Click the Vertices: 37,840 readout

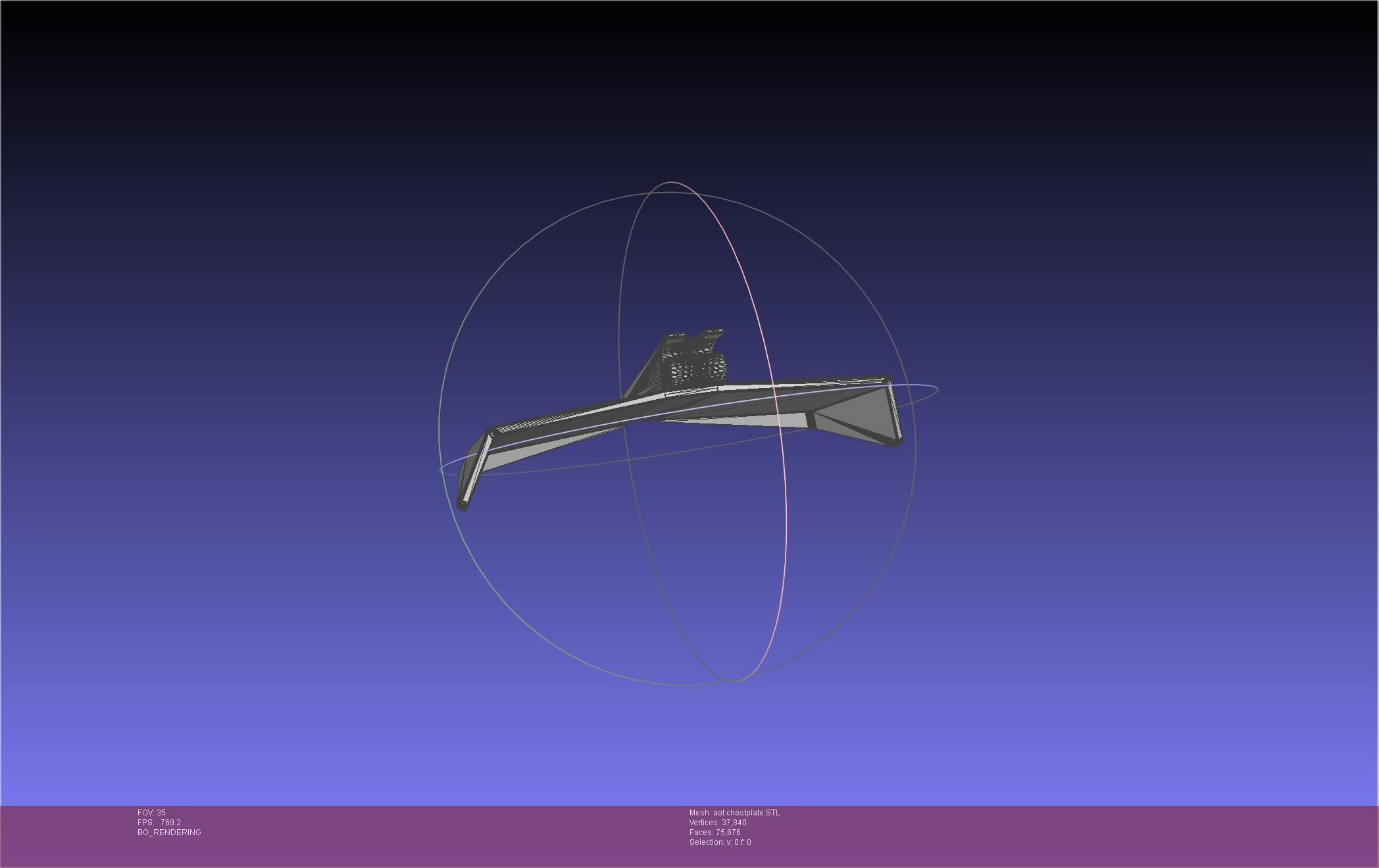pyautogui.click(x=718, y=823)
